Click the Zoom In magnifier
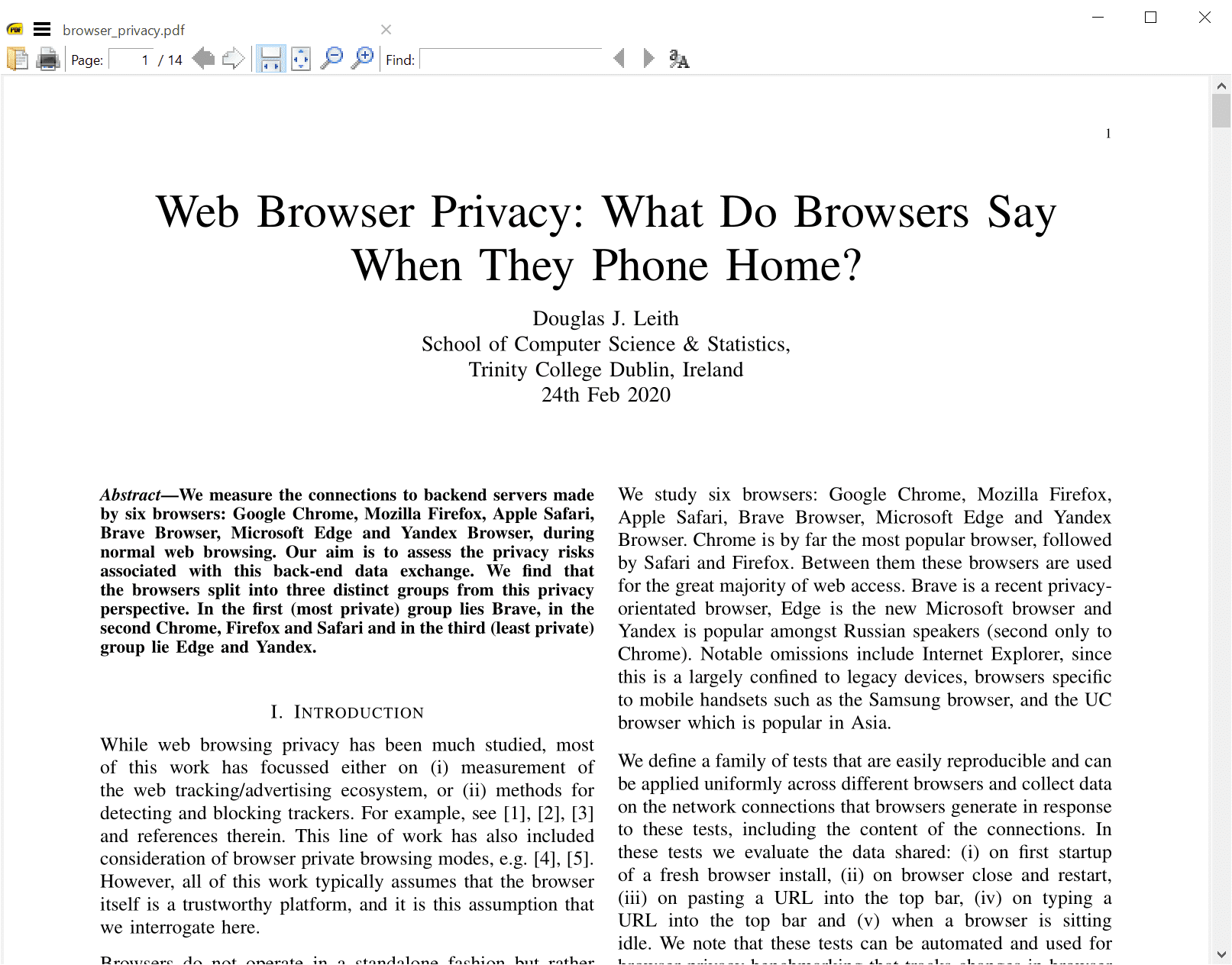Image resolution: width=1232 pixels, height=965 pixels. click(363, 58)
